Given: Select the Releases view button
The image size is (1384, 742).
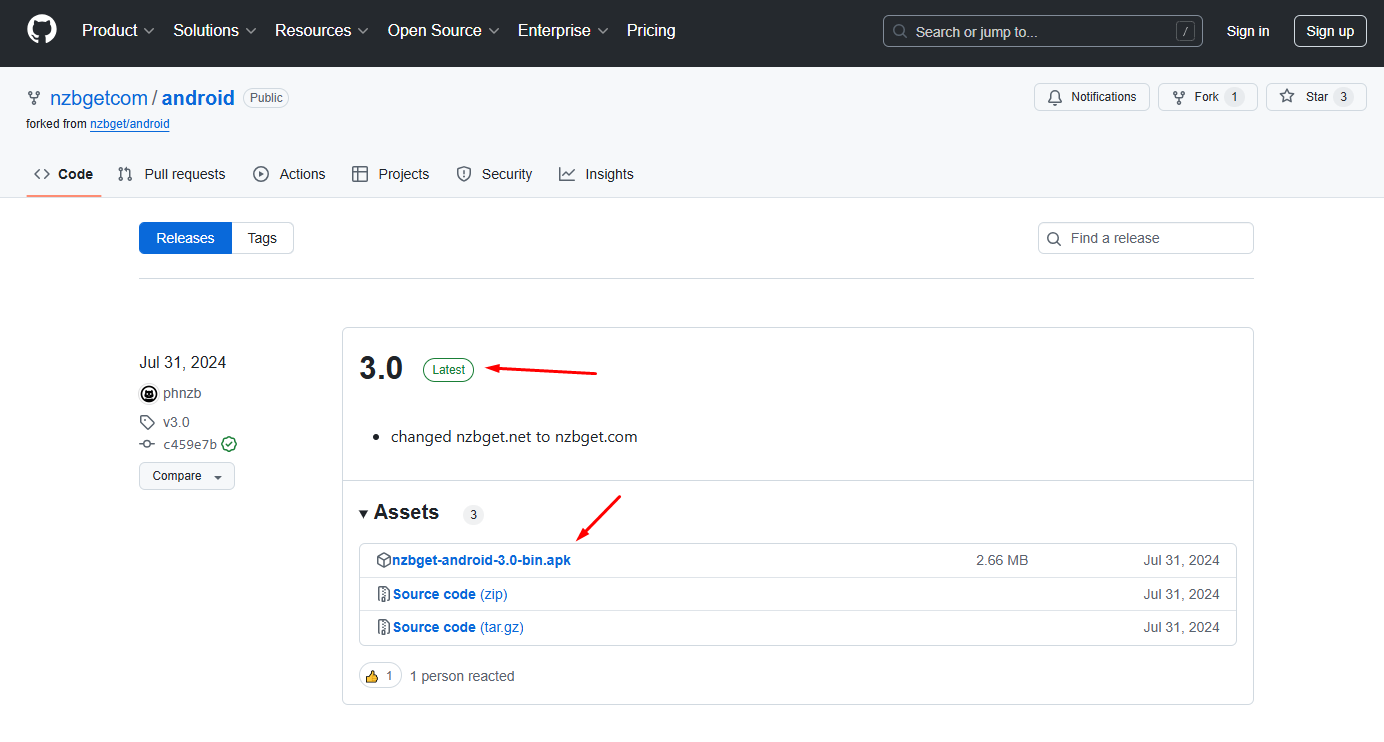Looking at the screenshot, I should point(185,238).
